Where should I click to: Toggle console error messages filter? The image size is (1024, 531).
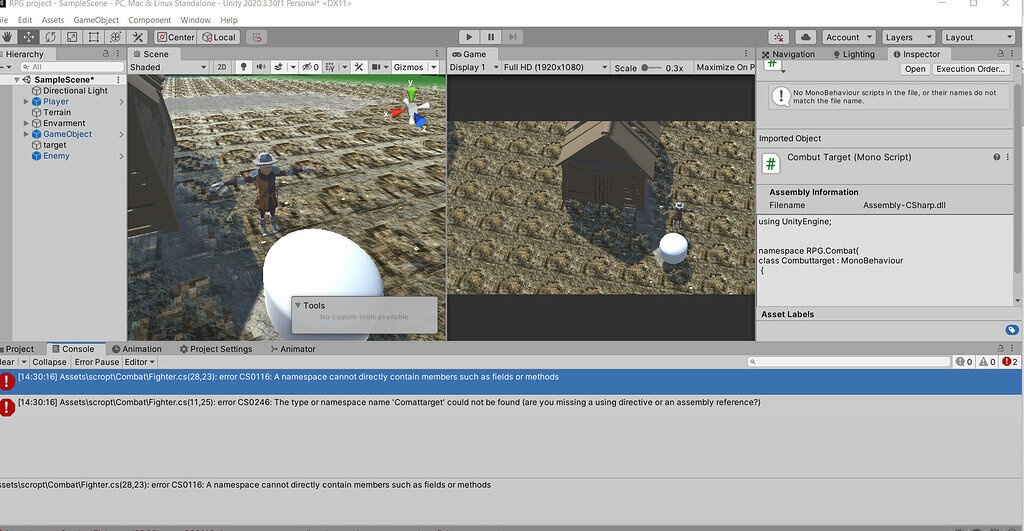(x=1010, y=361)
